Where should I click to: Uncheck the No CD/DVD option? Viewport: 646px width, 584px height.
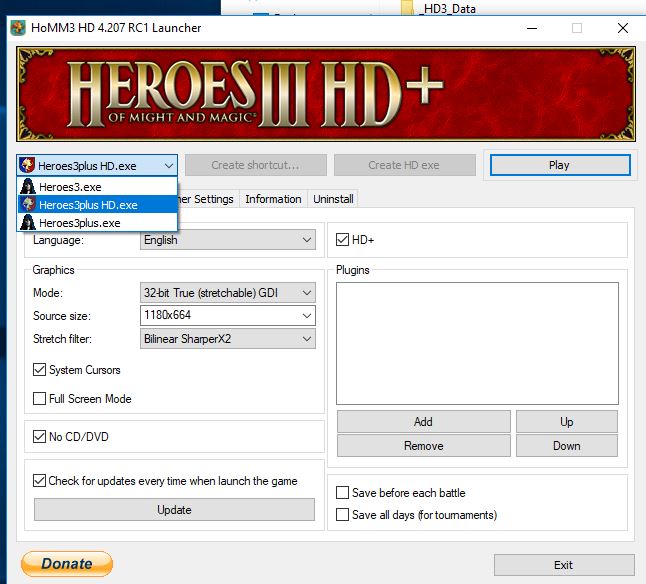[40, 436]
